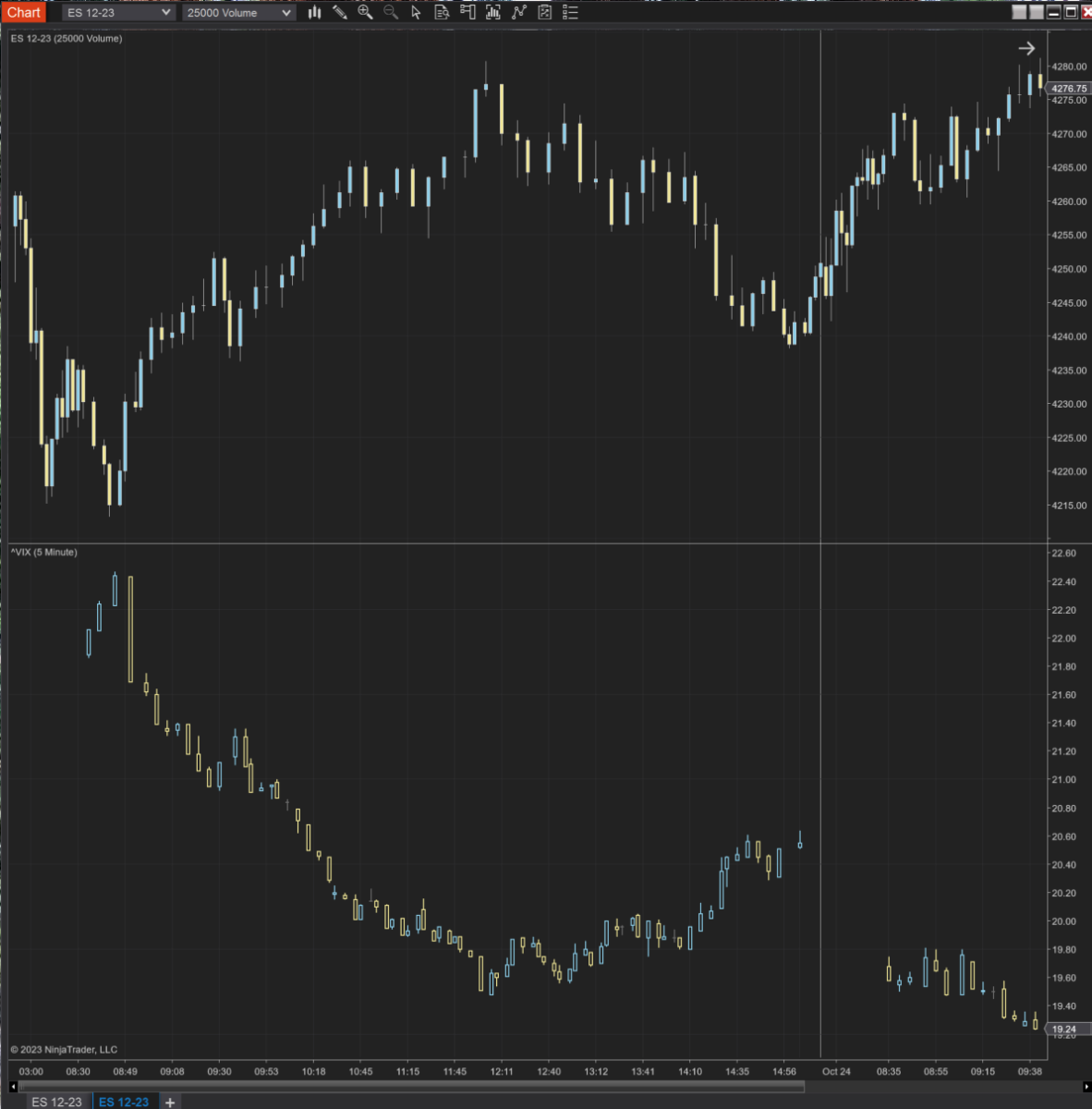Open the Strategies icon

(545, 12)
